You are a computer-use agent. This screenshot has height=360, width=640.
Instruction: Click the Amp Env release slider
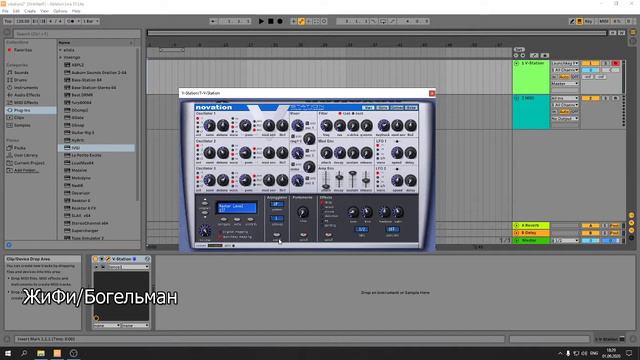pos(366,180)
